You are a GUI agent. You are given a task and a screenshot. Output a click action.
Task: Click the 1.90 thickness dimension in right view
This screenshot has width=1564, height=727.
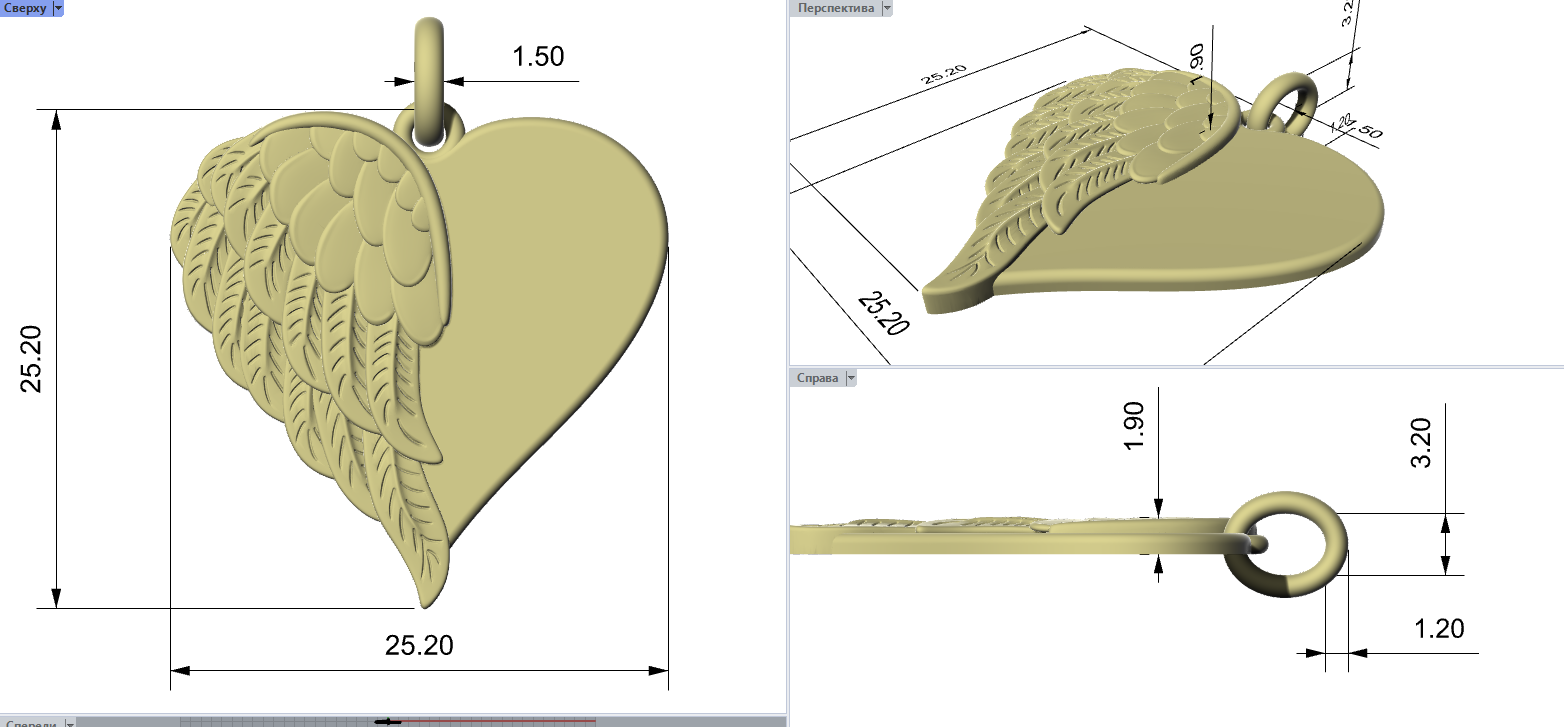(x=1134, y=429)
